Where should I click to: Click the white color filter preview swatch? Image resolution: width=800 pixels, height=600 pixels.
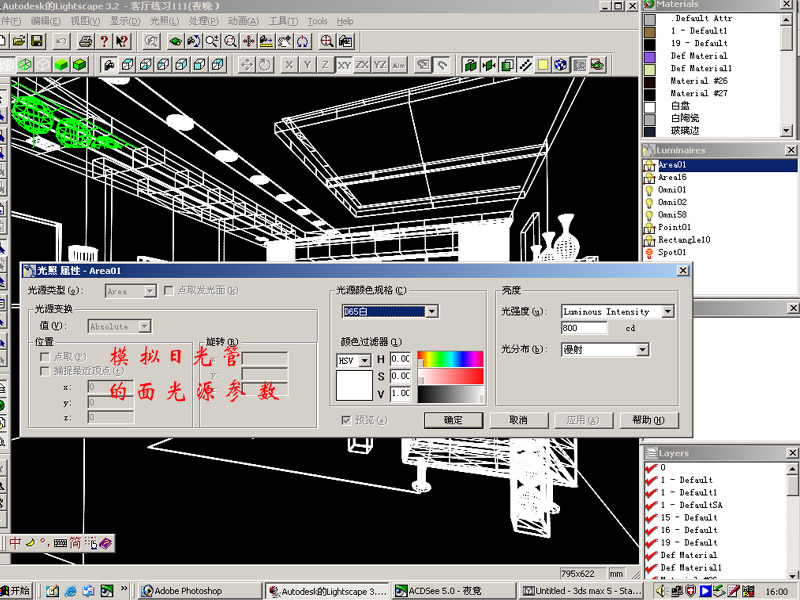pyautogui.click(x=354, y=385)
